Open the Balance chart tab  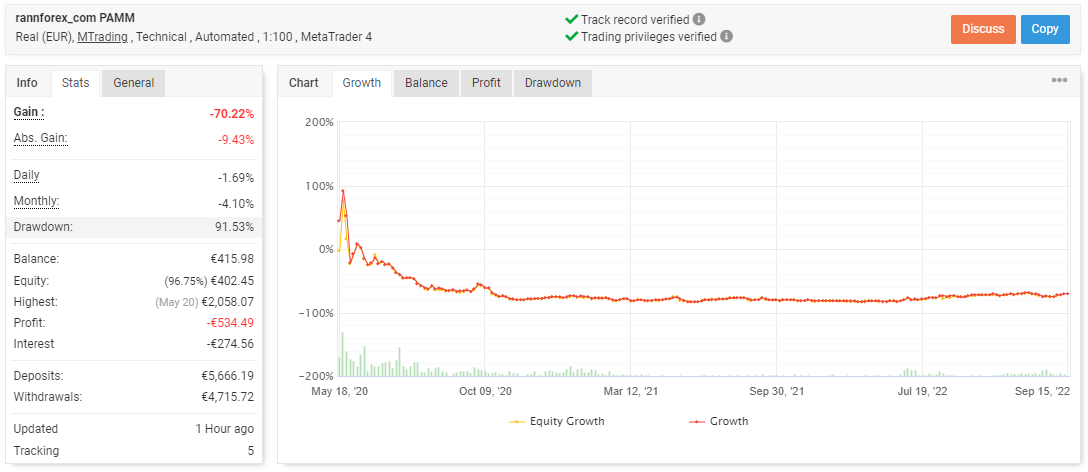pyautogui.click(x=426, y=83)
